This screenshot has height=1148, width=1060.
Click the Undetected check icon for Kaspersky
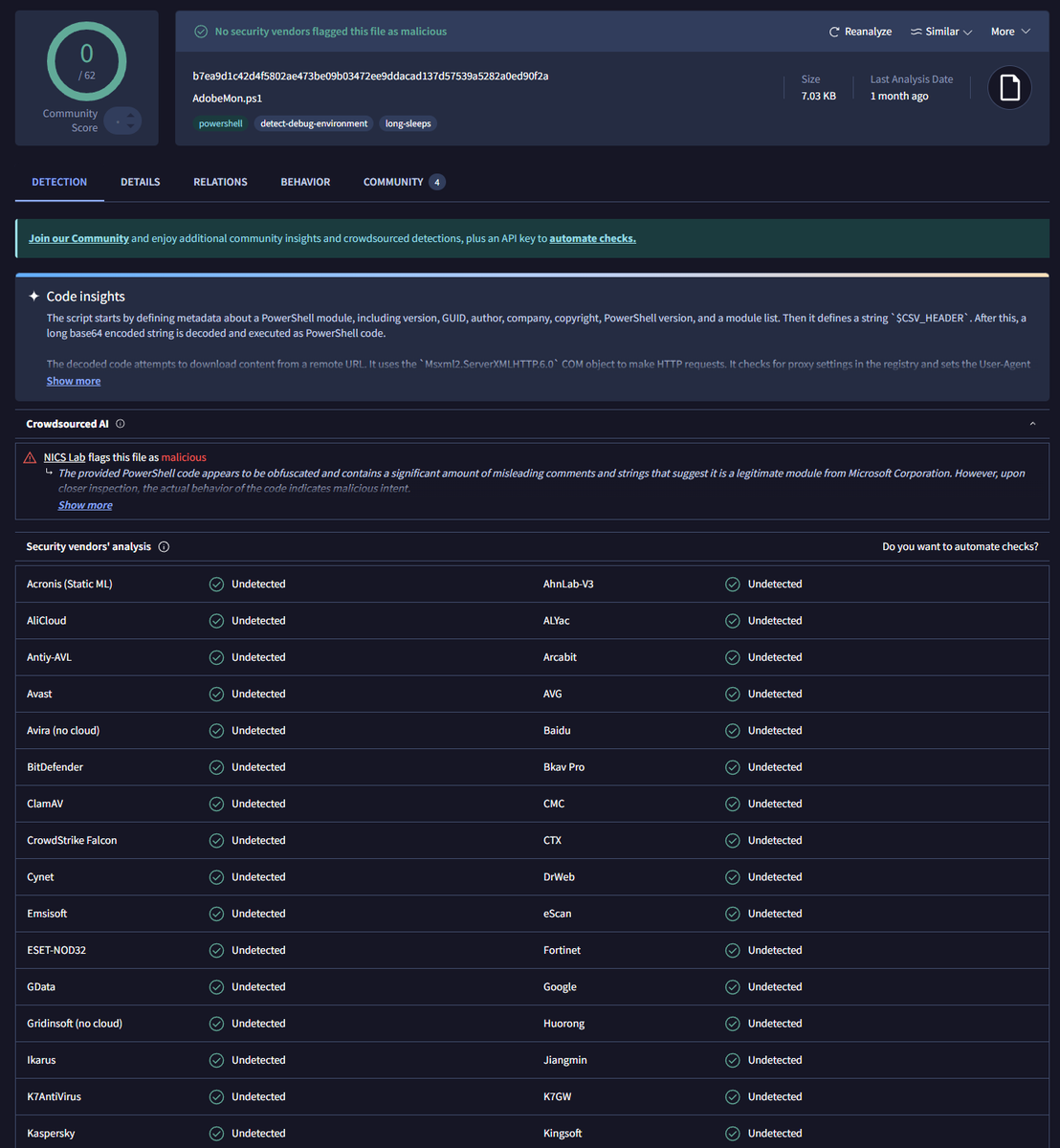216,1134
